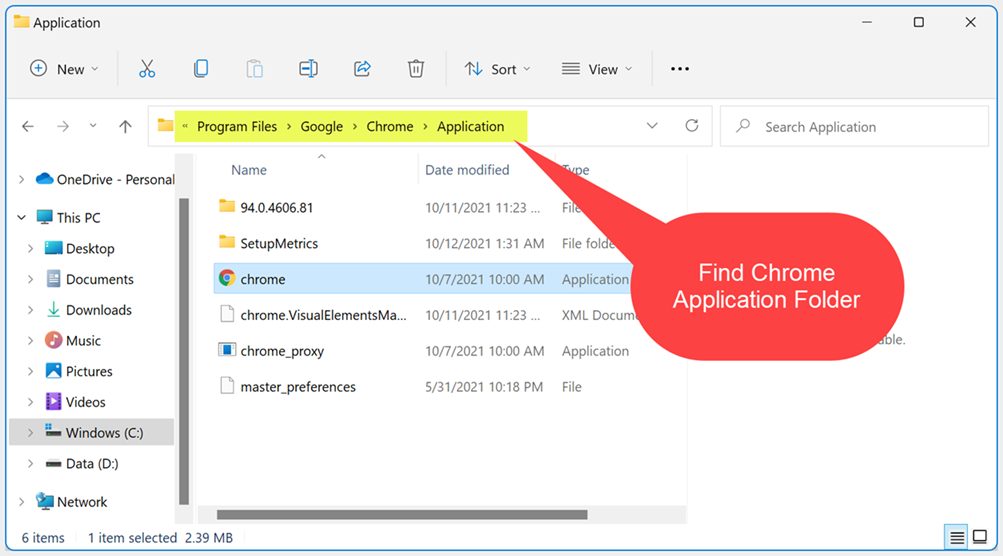Select the SetupMetrics folder name
The width and height of the screenshot is (1003, 556).
279,243
